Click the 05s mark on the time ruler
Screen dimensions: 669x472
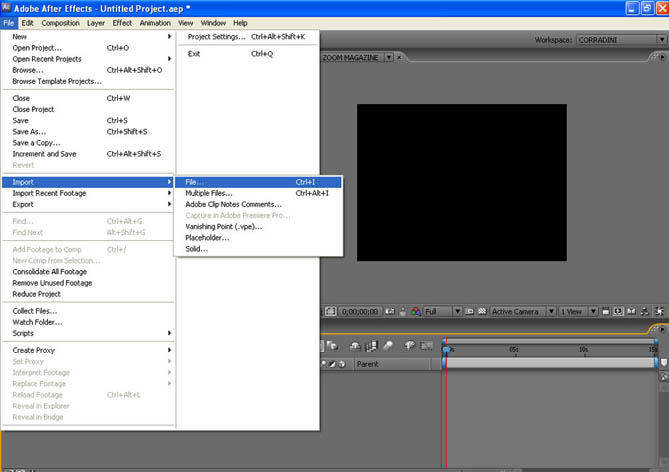pos(513,350)
